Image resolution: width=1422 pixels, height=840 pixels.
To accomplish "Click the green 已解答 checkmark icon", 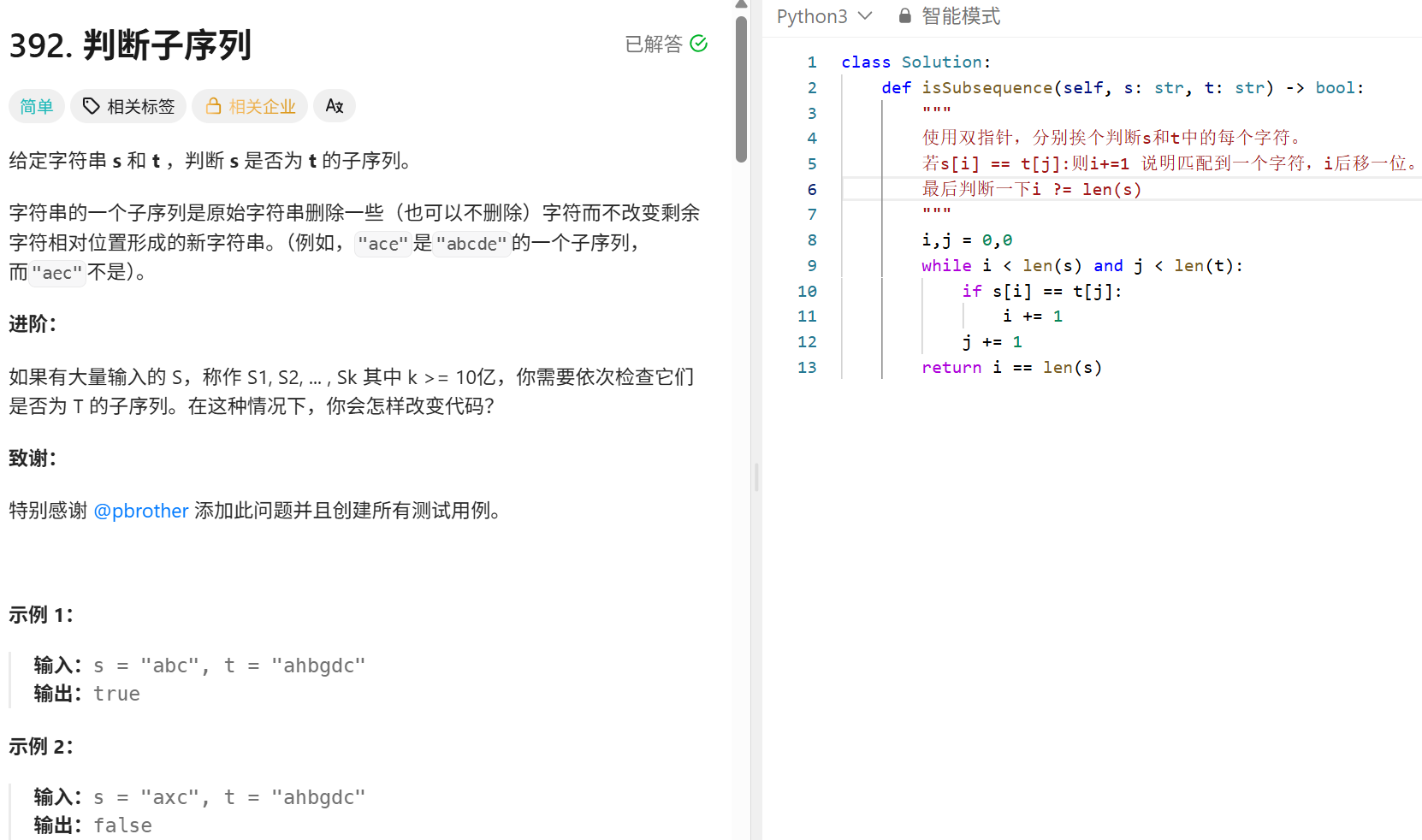I will [698, 44].
